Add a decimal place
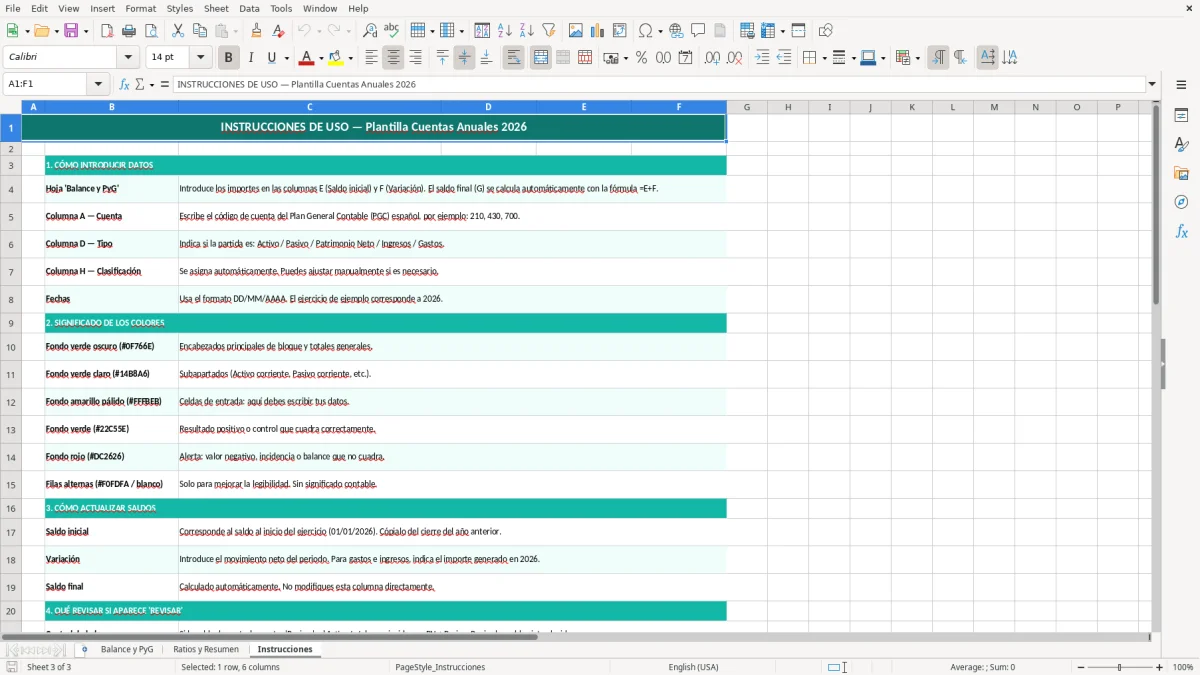This screenshot has width=1200, height=675. point(712,58)
